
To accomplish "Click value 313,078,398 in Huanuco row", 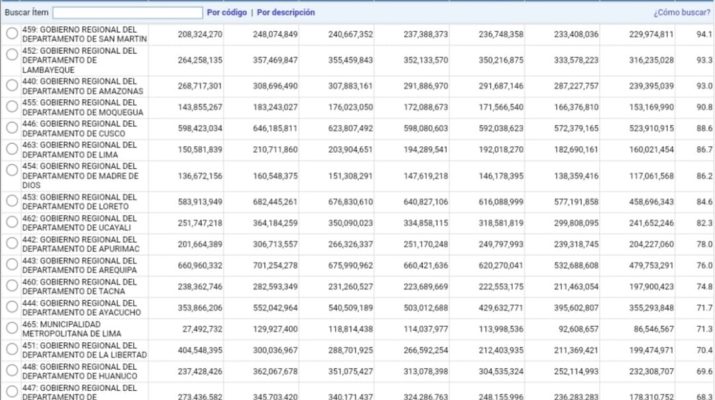I will (x=426, y=372).
